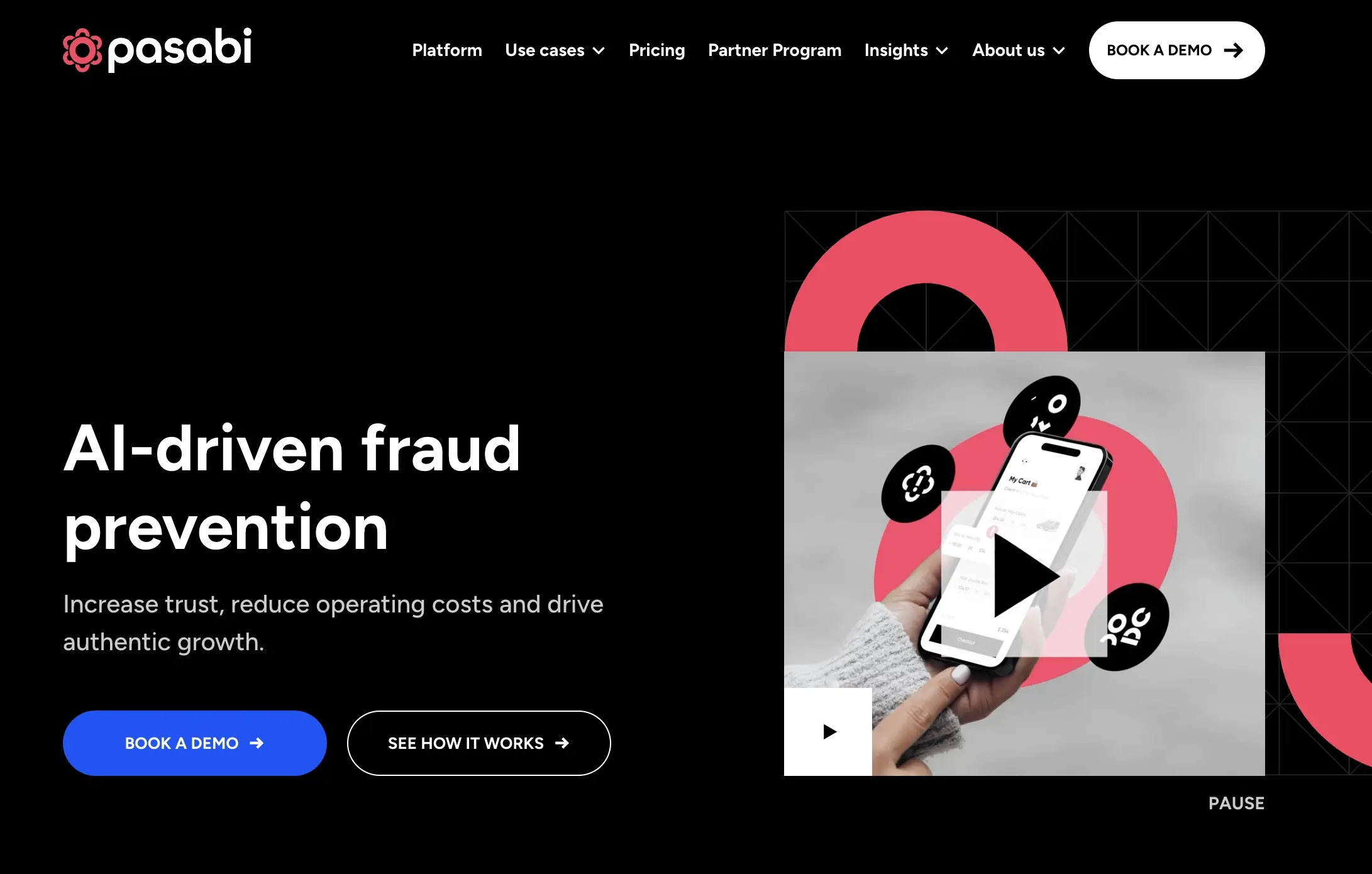Expand the About us dropdown menu
Image resolution: width=1372 pixels, height=874 pixels.
pyautogui.click(x=1018, y=50)
